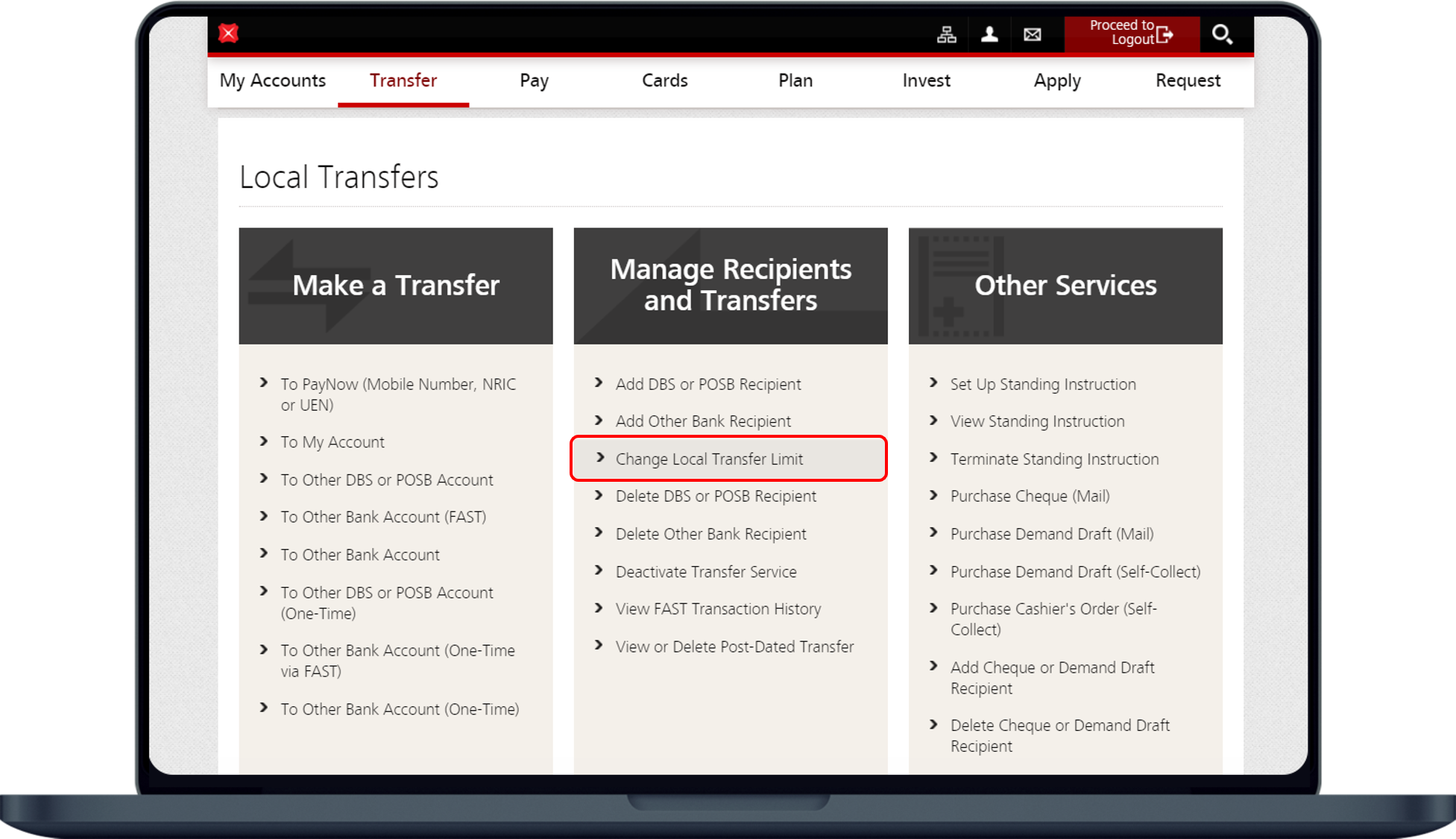Open Purchase Cheque (Mail) link

(1030, 497)
